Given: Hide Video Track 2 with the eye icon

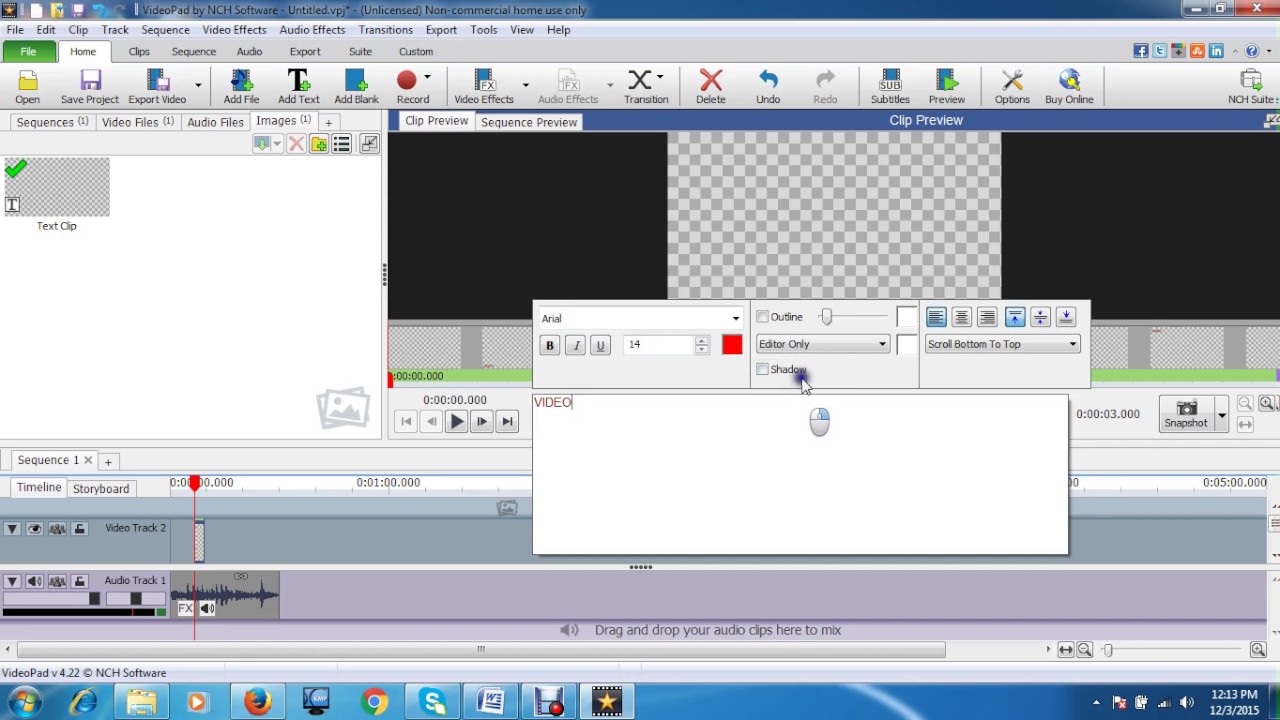Looking at the screenshot, I should tap(34, 528).
